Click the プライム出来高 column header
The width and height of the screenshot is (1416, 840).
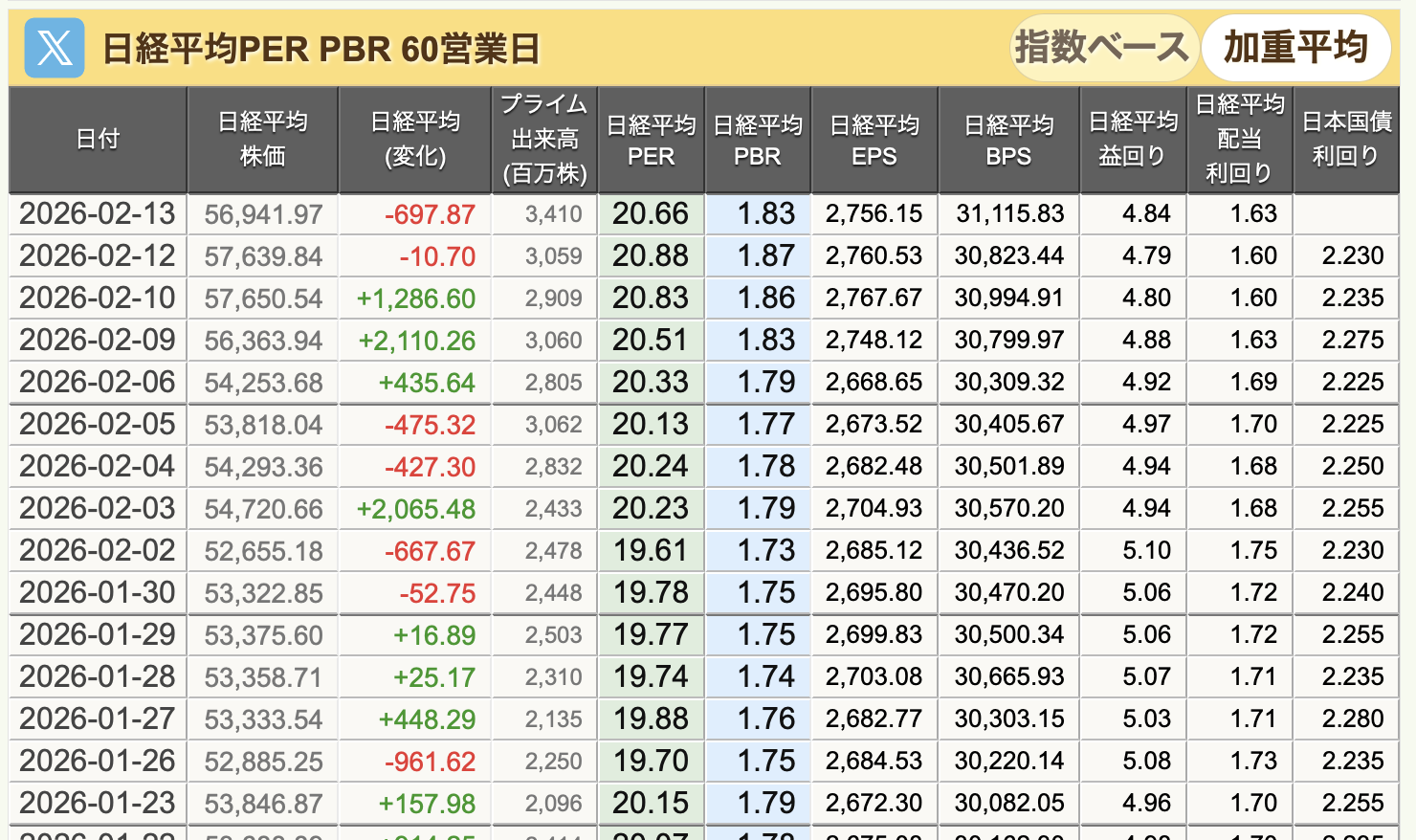tap(544, 140)
